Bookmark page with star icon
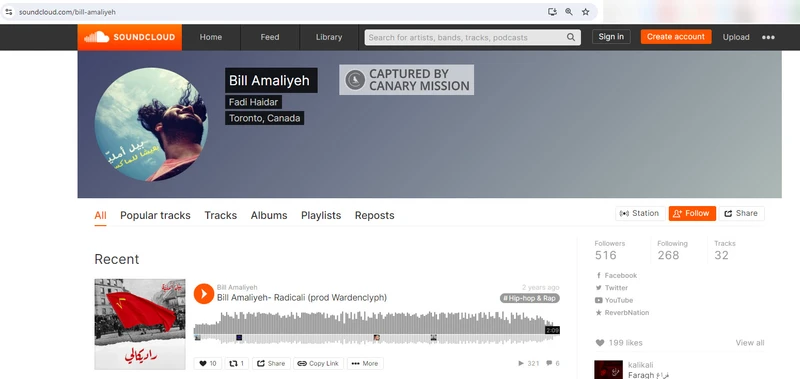 coord(586,12)
